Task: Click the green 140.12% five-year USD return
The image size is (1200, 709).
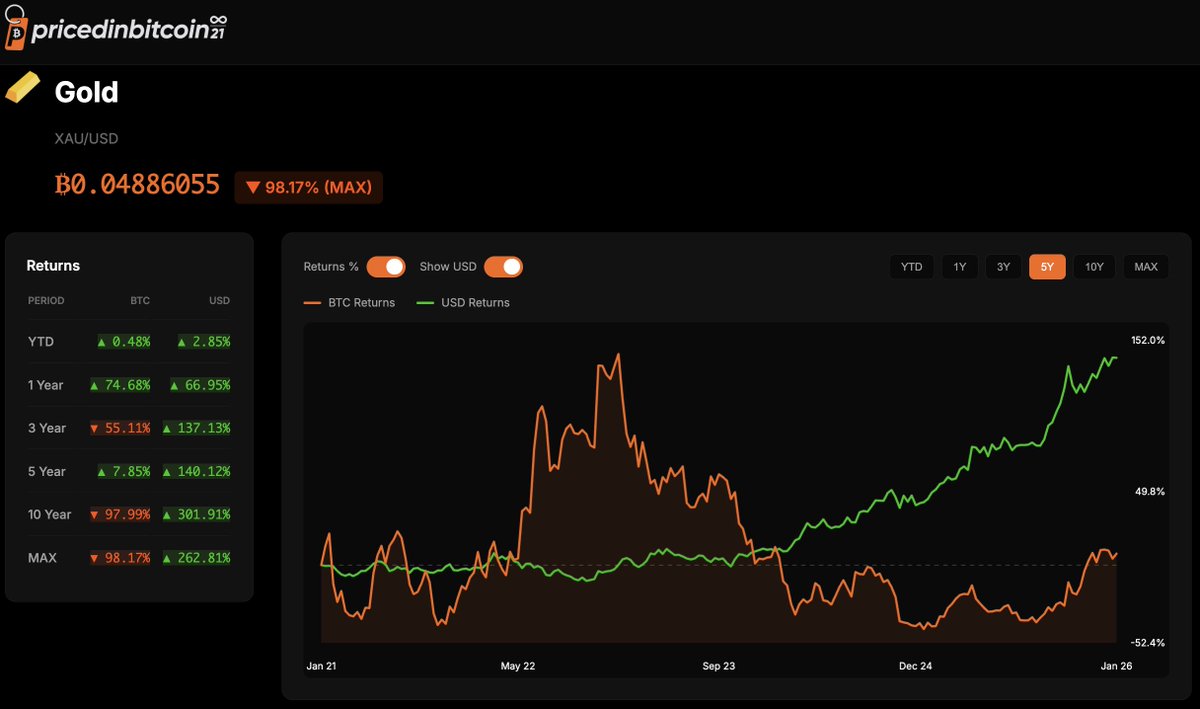Action: click(x=199, y=471)
